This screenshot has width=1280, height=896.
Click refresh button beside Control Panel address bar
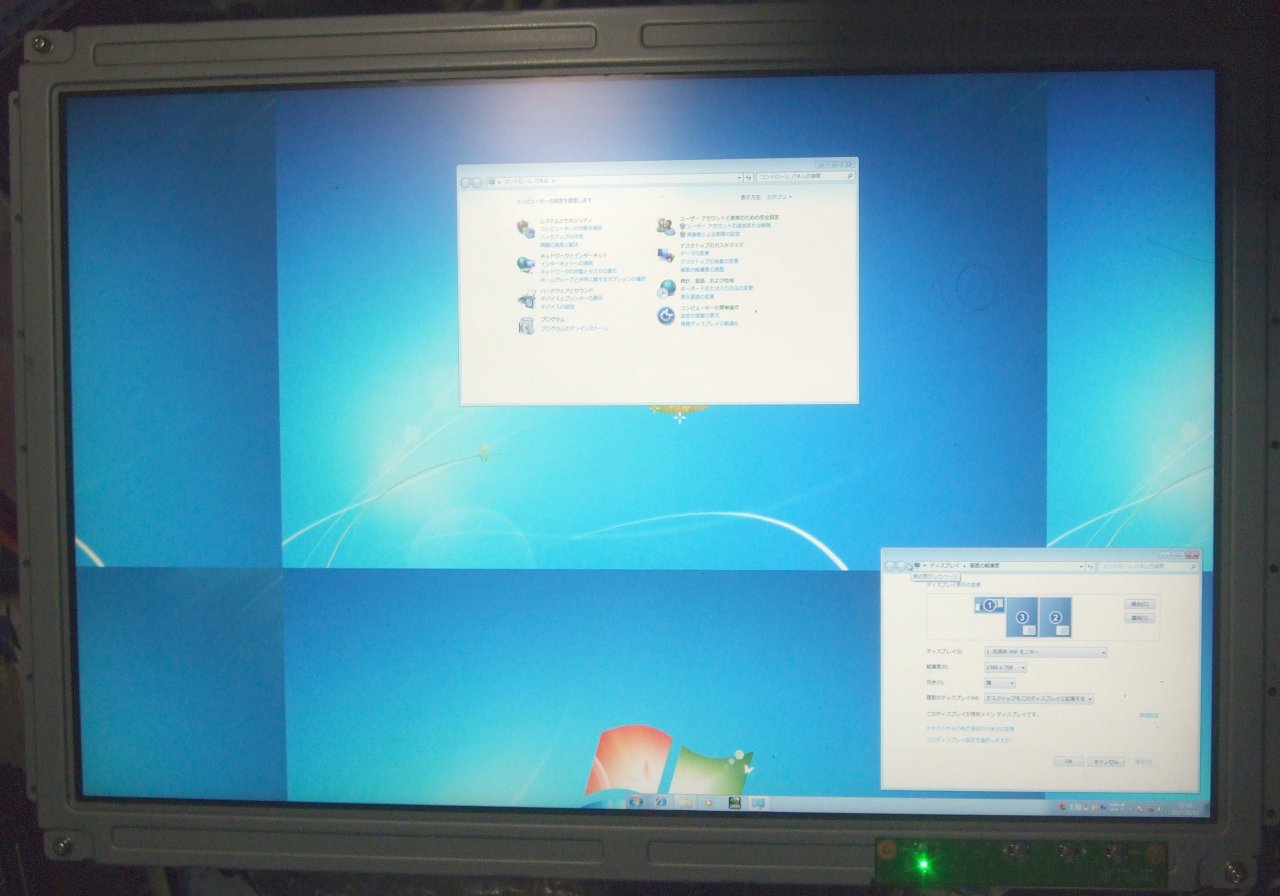pos(748,178)
